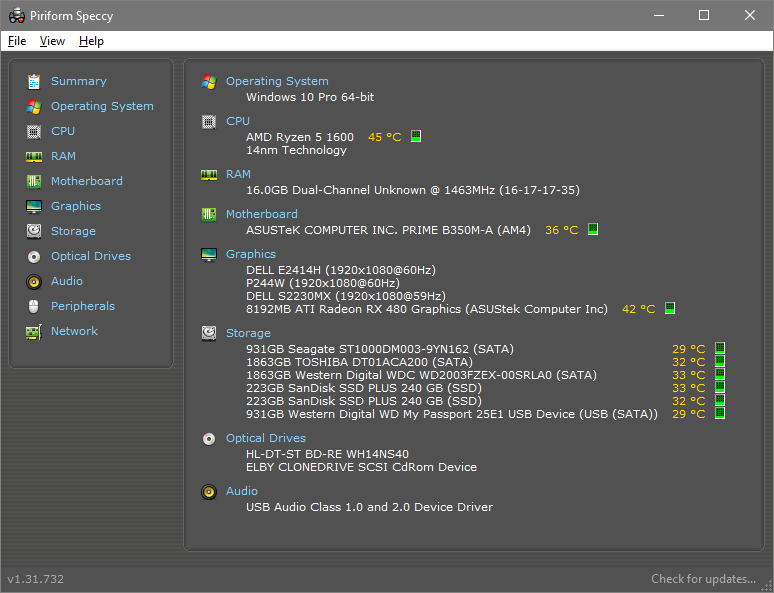Click the Audio speaker icon in summary panel
Image resolution: width=774 pixels, height=593 pixels.
[x=209, y=491]
